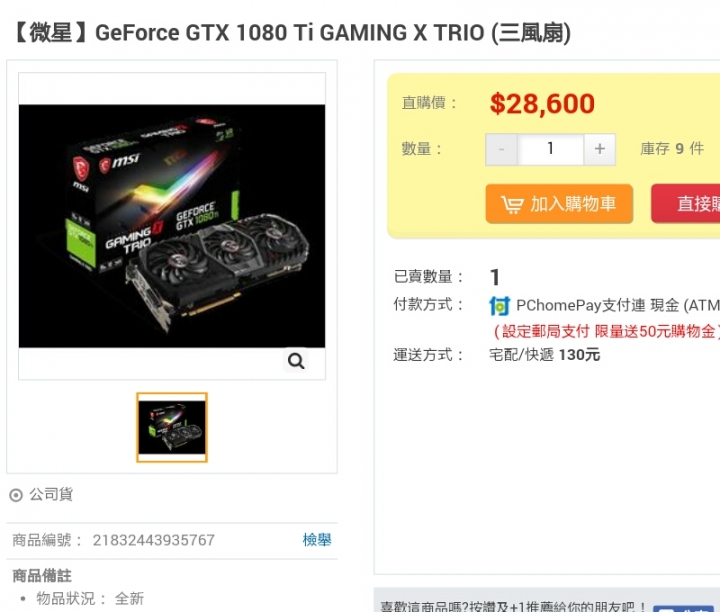
Task: Click the 庫存 9 件 stock label
Action: (672, 149)
